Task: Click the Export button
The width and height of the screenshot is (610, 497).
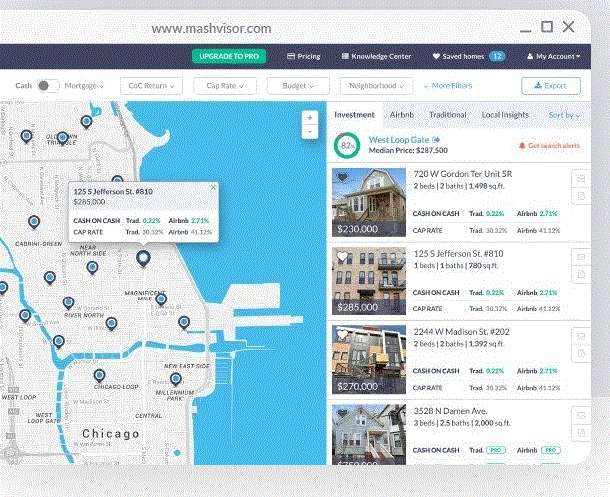Action: click(x=551, y=86)
